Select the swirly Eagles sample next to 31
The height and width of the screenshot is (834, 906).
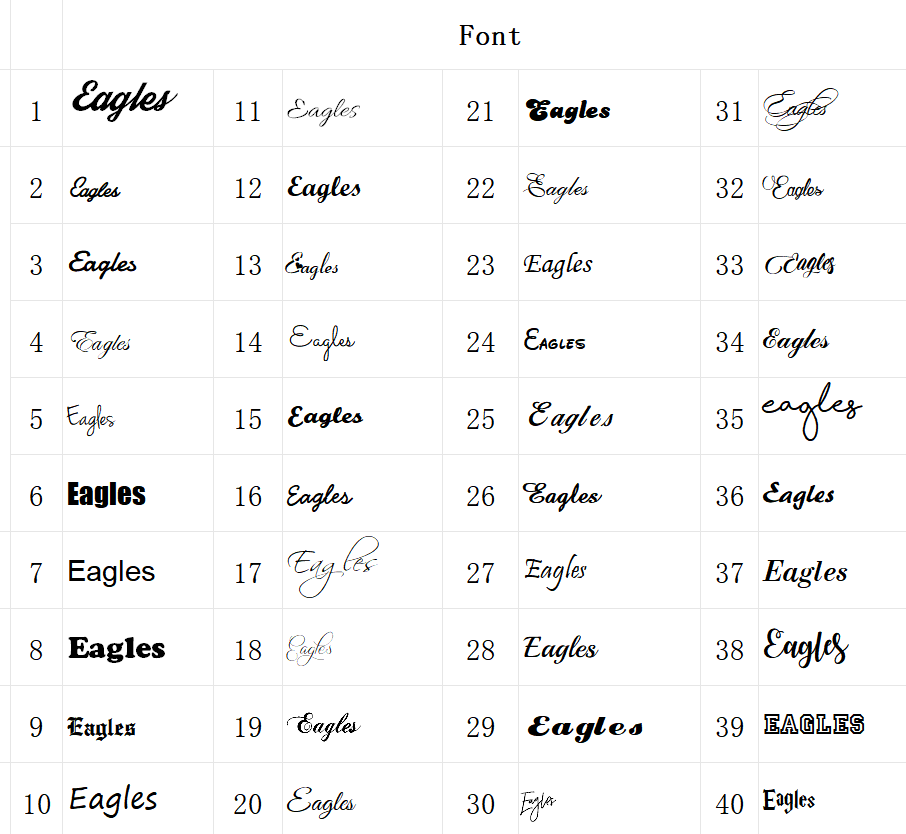(800, 108)
